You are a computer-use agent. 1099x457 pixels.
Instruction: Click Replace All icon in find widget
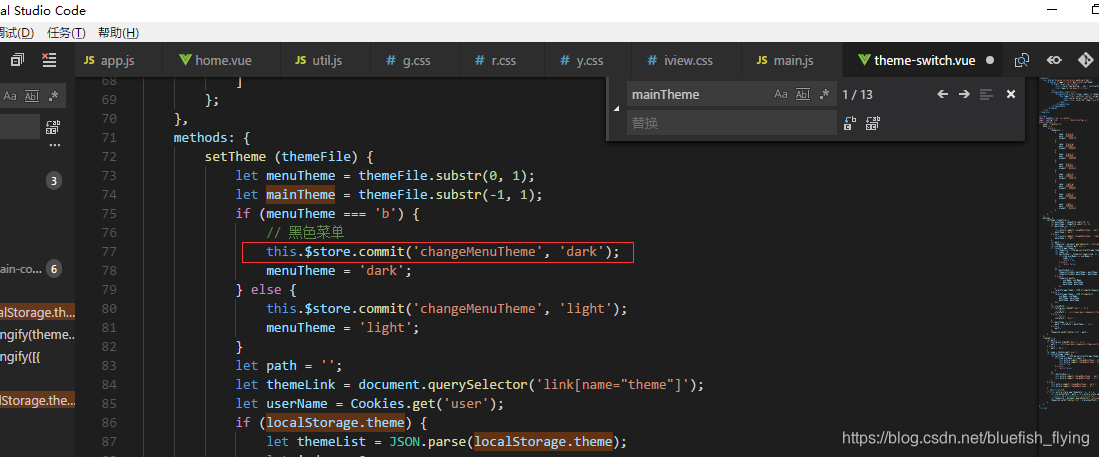873,123
